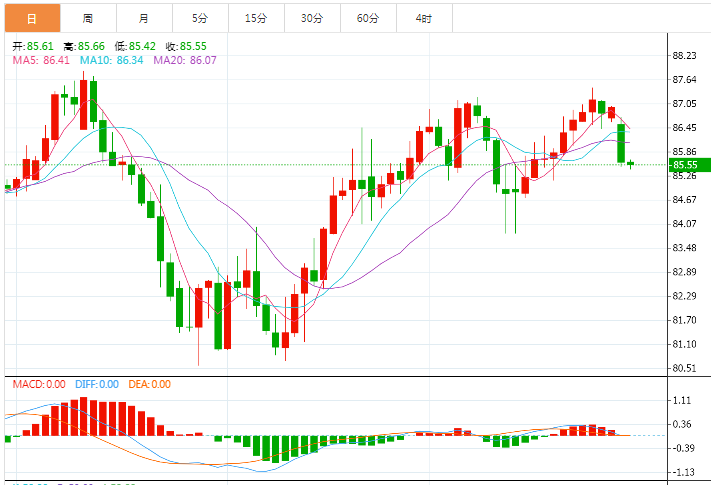
Task: Click the 81.70 price axis label
Action: click(x=685, y=320)
